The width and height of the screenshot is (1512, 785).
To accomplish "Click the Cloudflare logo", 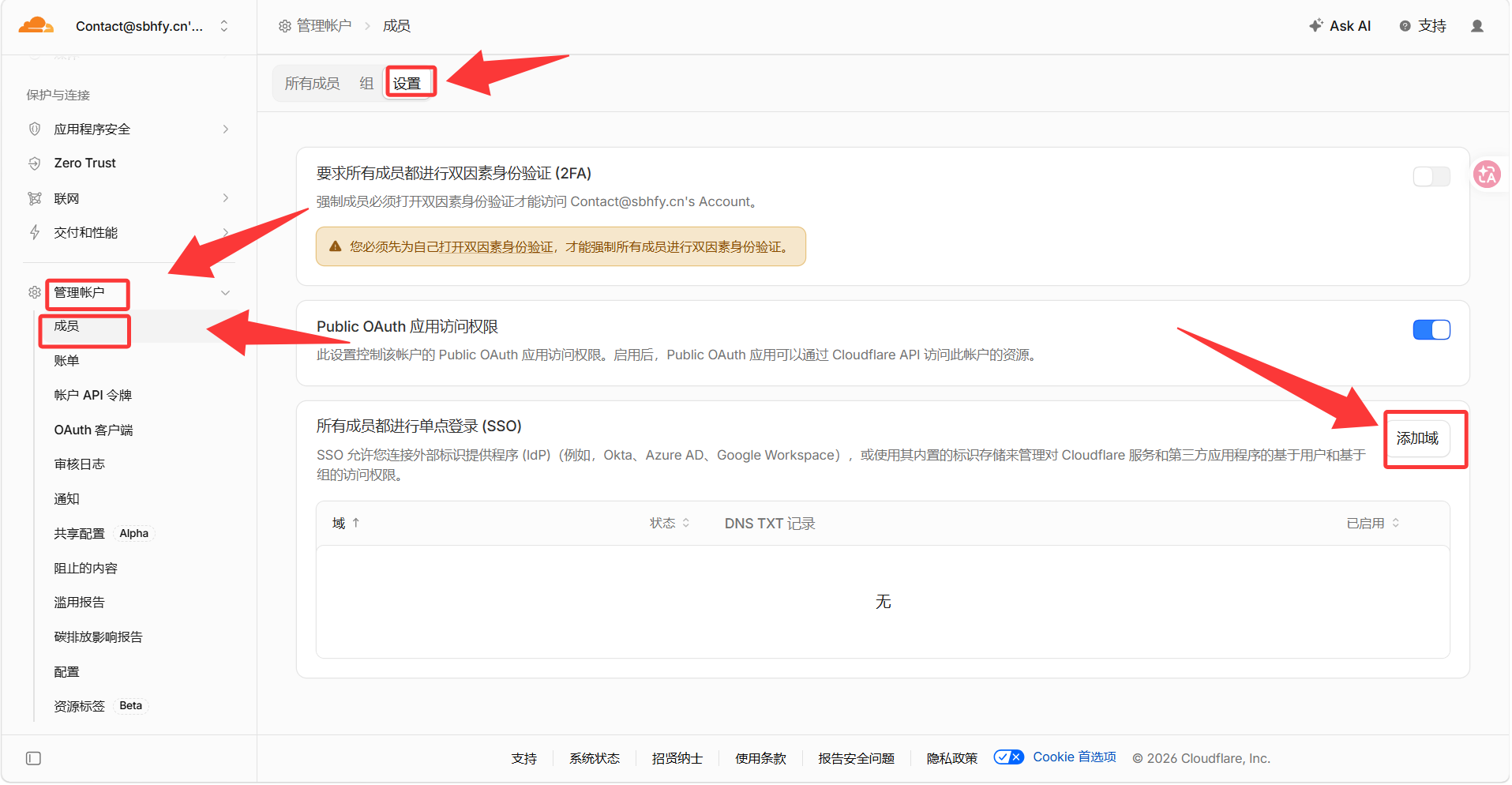I will coord(36,25).
